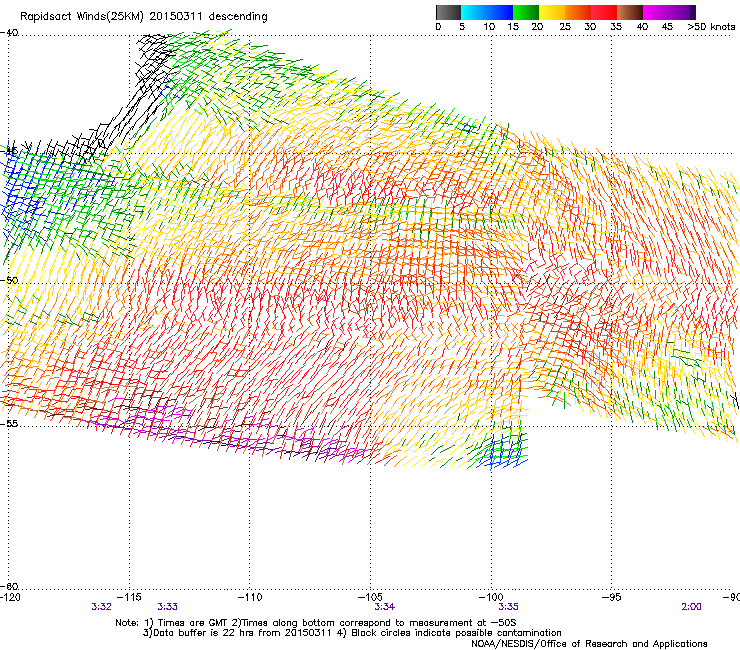Click the brown 35-40 knots legend swatch
This screenshot has width=740, height=650.
[x=630, y=12]
